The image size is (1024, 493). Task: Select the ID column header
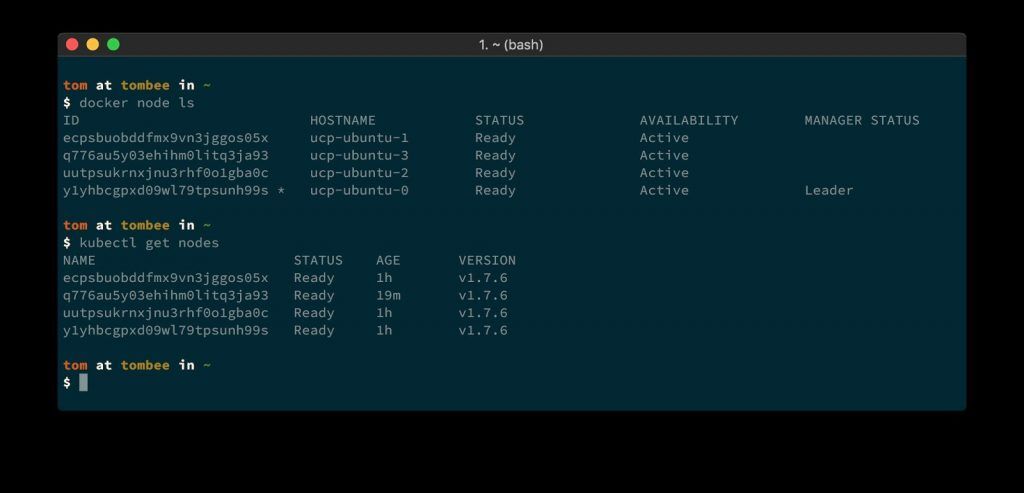point(71,121)
